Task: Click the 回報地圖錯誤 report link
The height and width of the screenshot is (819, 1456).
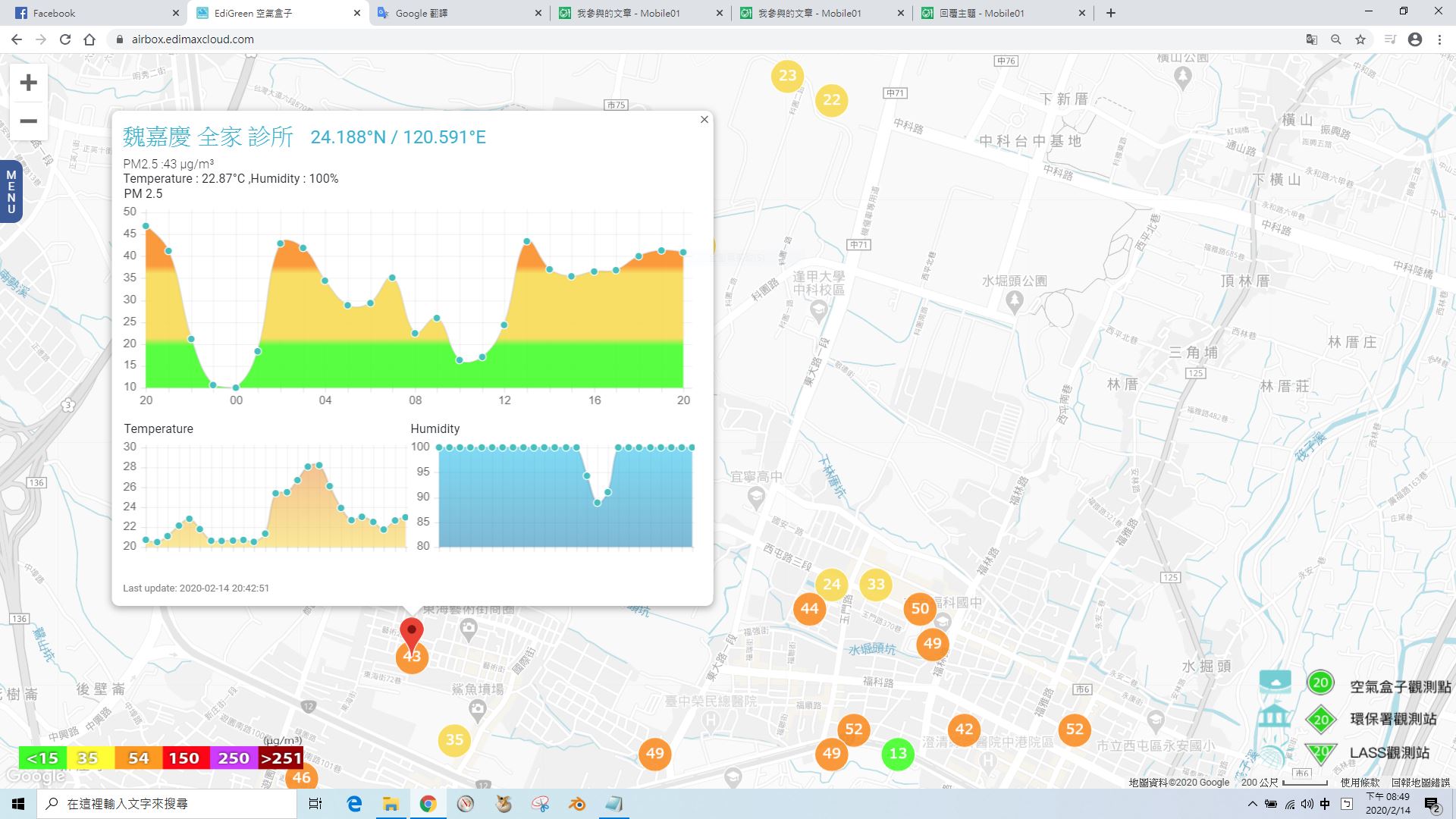Action: [x=1420, y=783]
